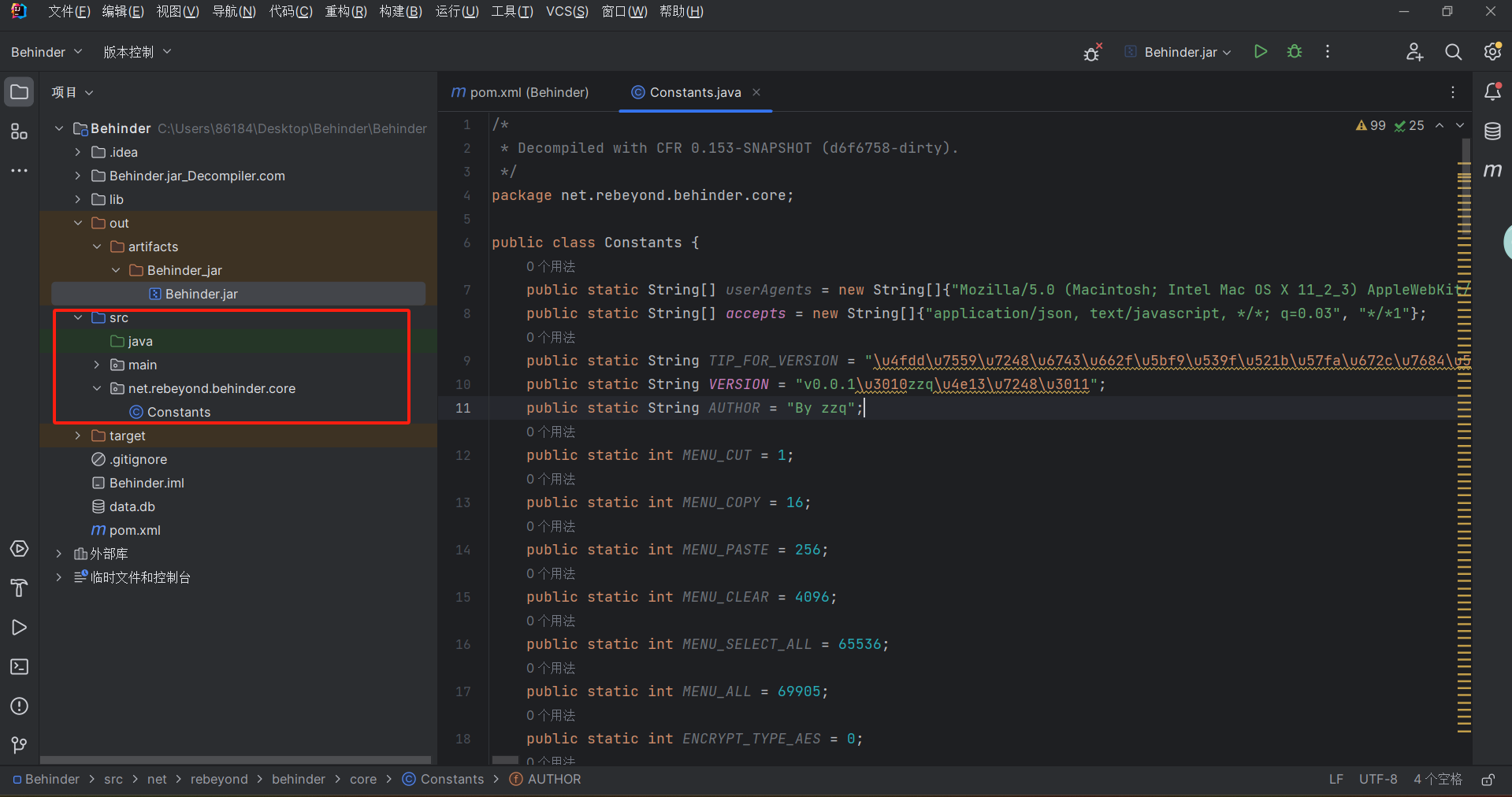Open the Terminal tool window
1512x797 pixels.
[x=20, y=667]
